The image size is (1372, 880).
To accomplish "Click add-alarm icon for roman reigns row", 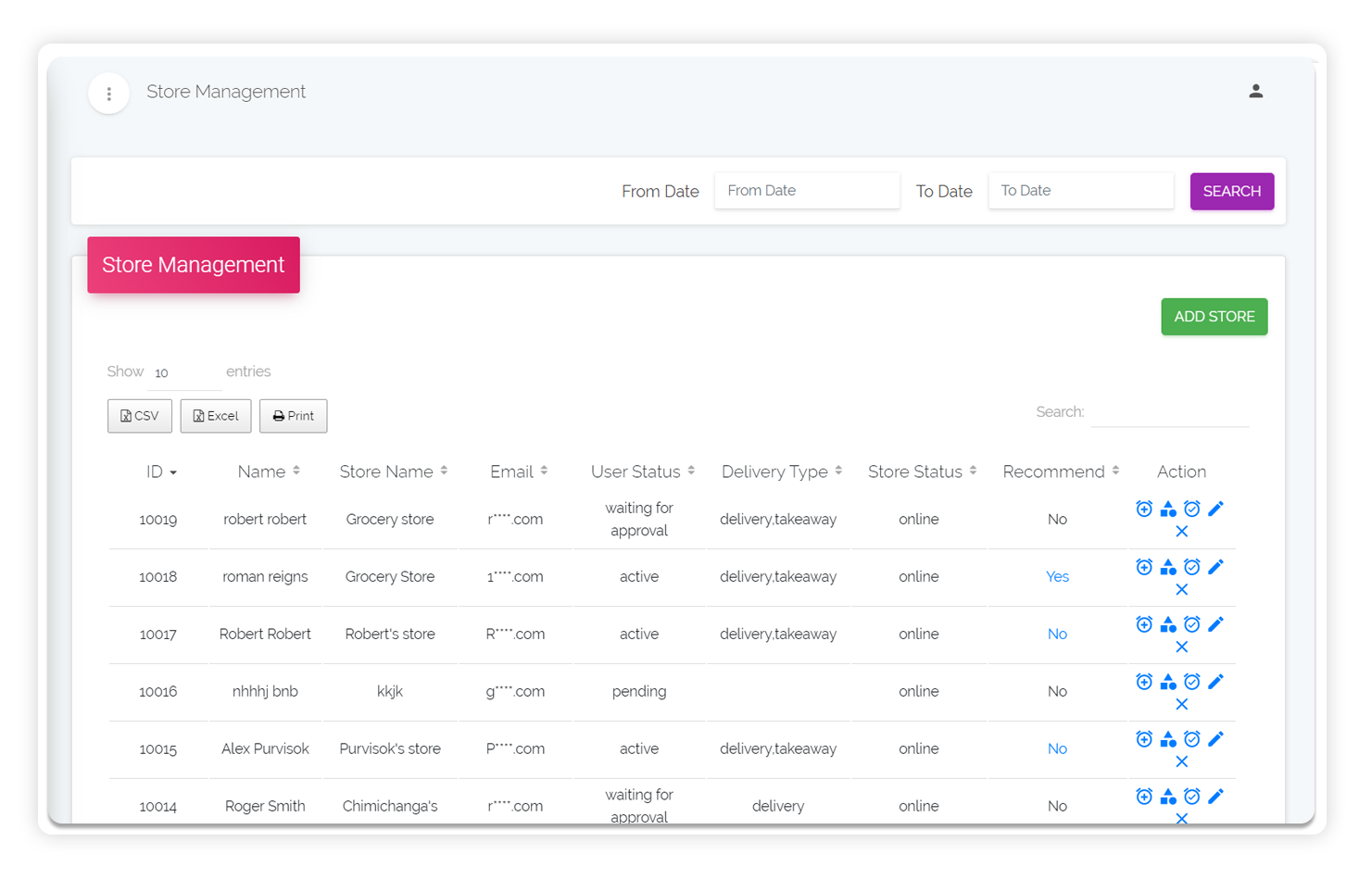I will [1144, 567].
